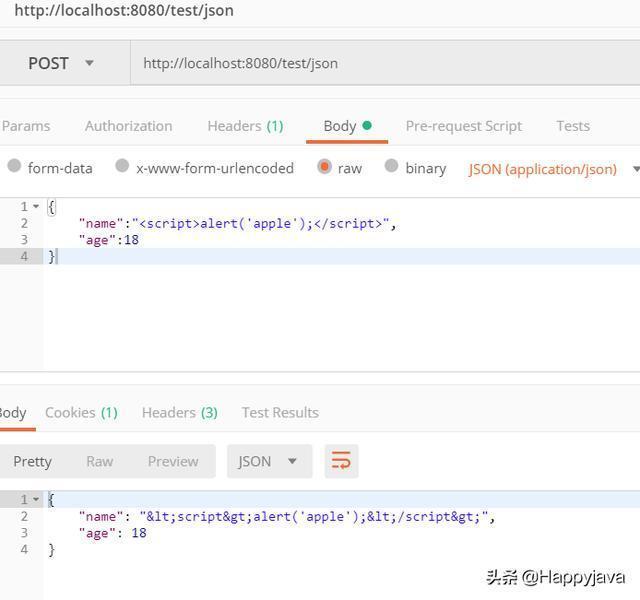Switch response view to Raw
This screenshot has width=640, height=600.
click(x=100, y=462)
